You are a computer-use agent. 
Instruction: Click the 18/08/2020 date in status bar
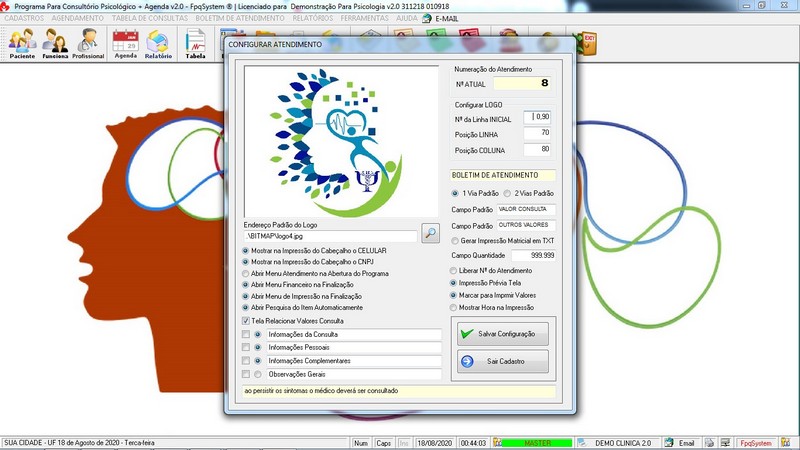click(x=434, y=443)
